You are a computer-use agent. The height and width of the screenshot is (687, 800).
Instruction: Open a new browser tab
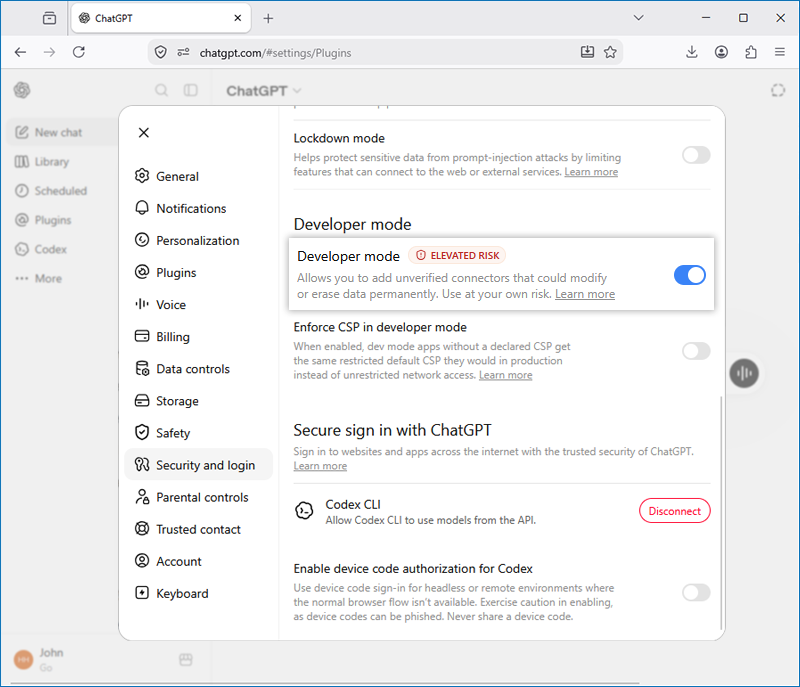click(268, 18)
